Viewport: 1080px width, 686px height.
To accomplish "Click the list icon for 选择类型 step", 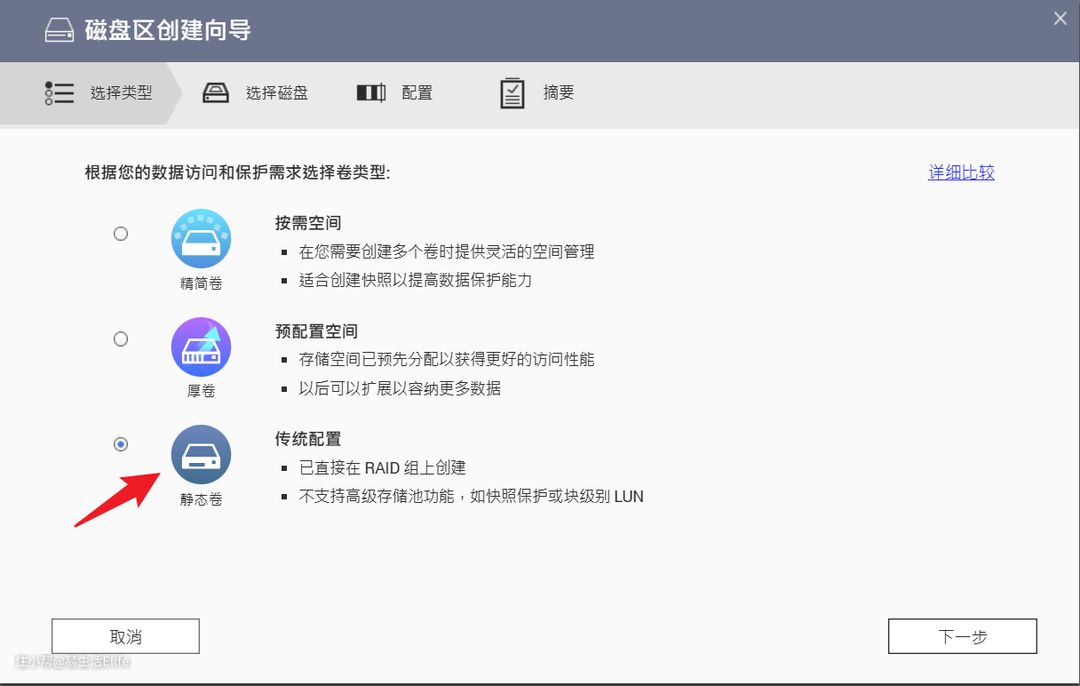I will pos(60,93).
